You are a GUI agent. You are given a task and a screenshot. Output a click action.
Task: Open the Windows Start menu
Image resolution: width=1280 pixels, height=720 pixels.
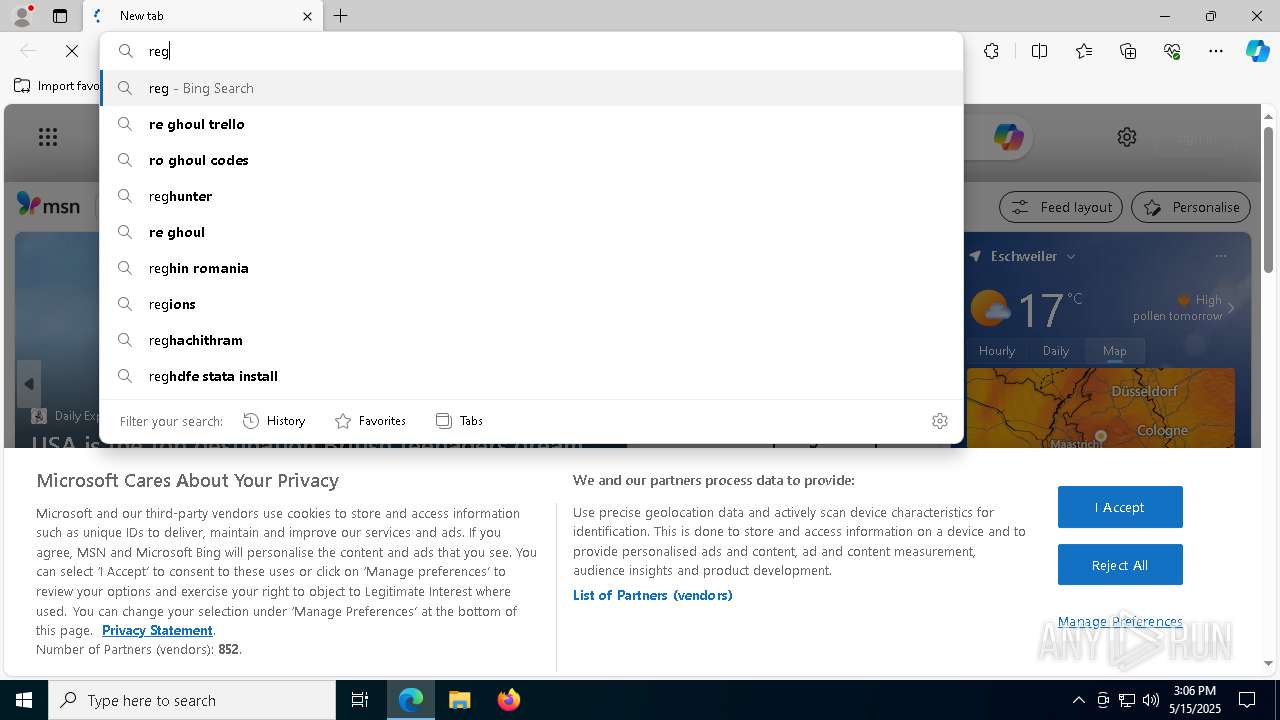coord(24,700)
